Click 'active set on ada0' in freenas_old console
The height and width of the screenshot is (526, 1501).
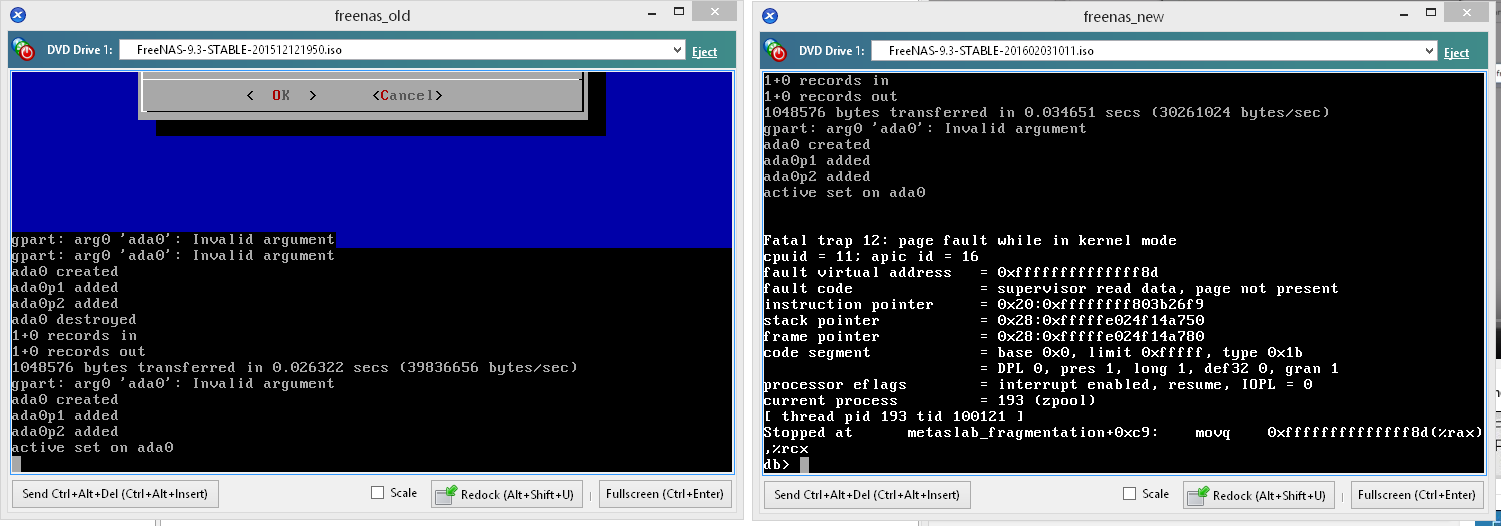pos(92,447)
